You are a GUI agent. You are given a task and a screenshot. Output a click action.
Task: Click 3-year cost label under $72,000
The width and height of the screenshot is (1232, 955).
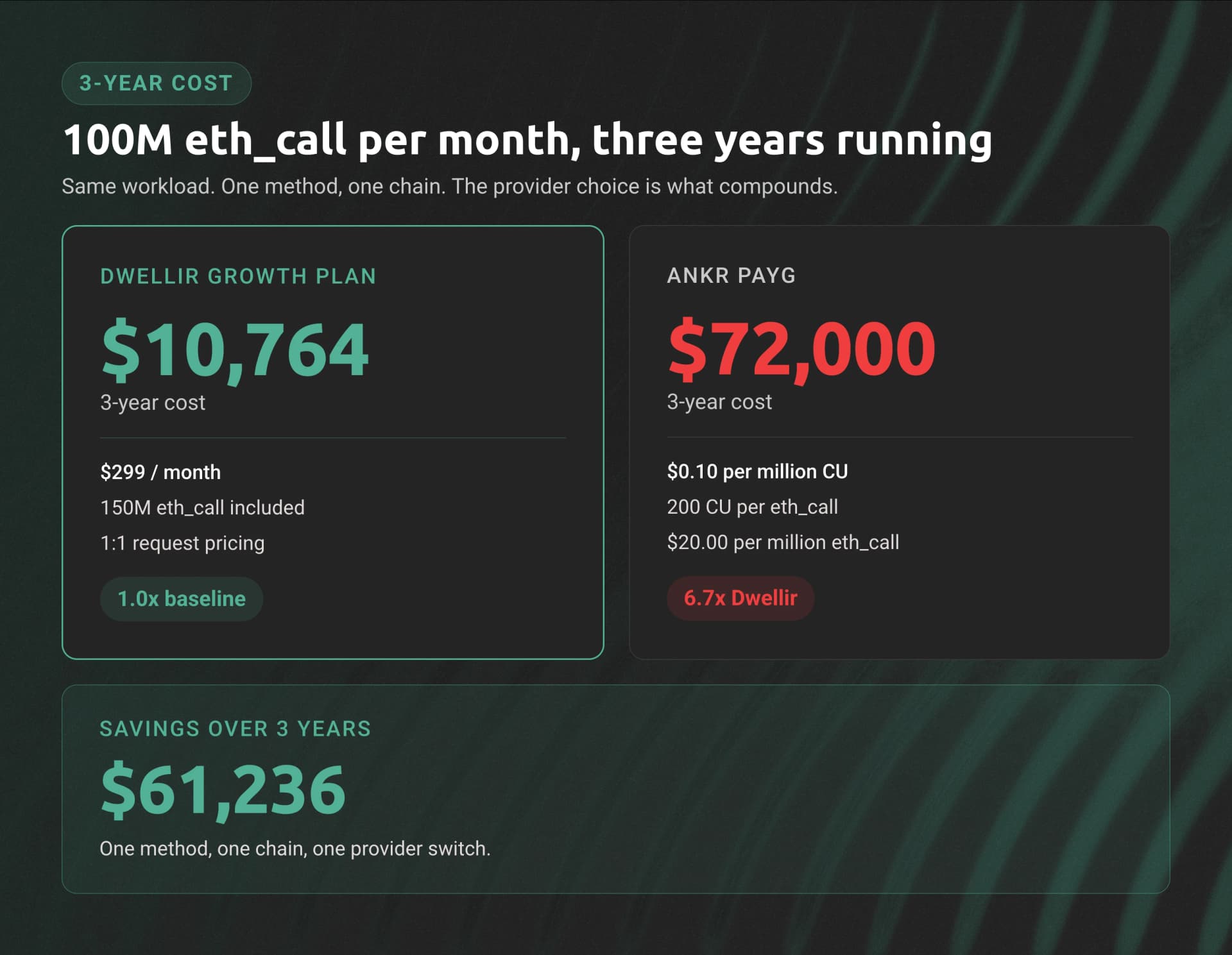[719, 402]
